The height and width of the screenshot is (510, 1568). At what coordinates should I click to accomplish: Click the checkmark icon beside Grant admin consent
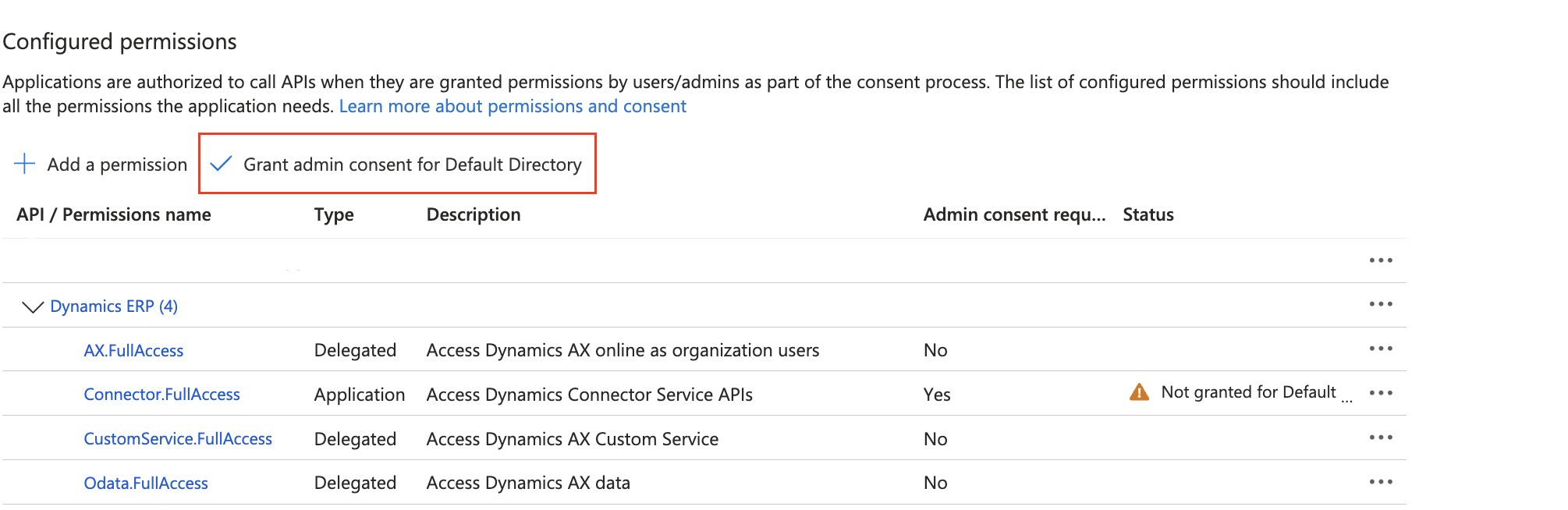pyautogui.click(x=222, y=164)
